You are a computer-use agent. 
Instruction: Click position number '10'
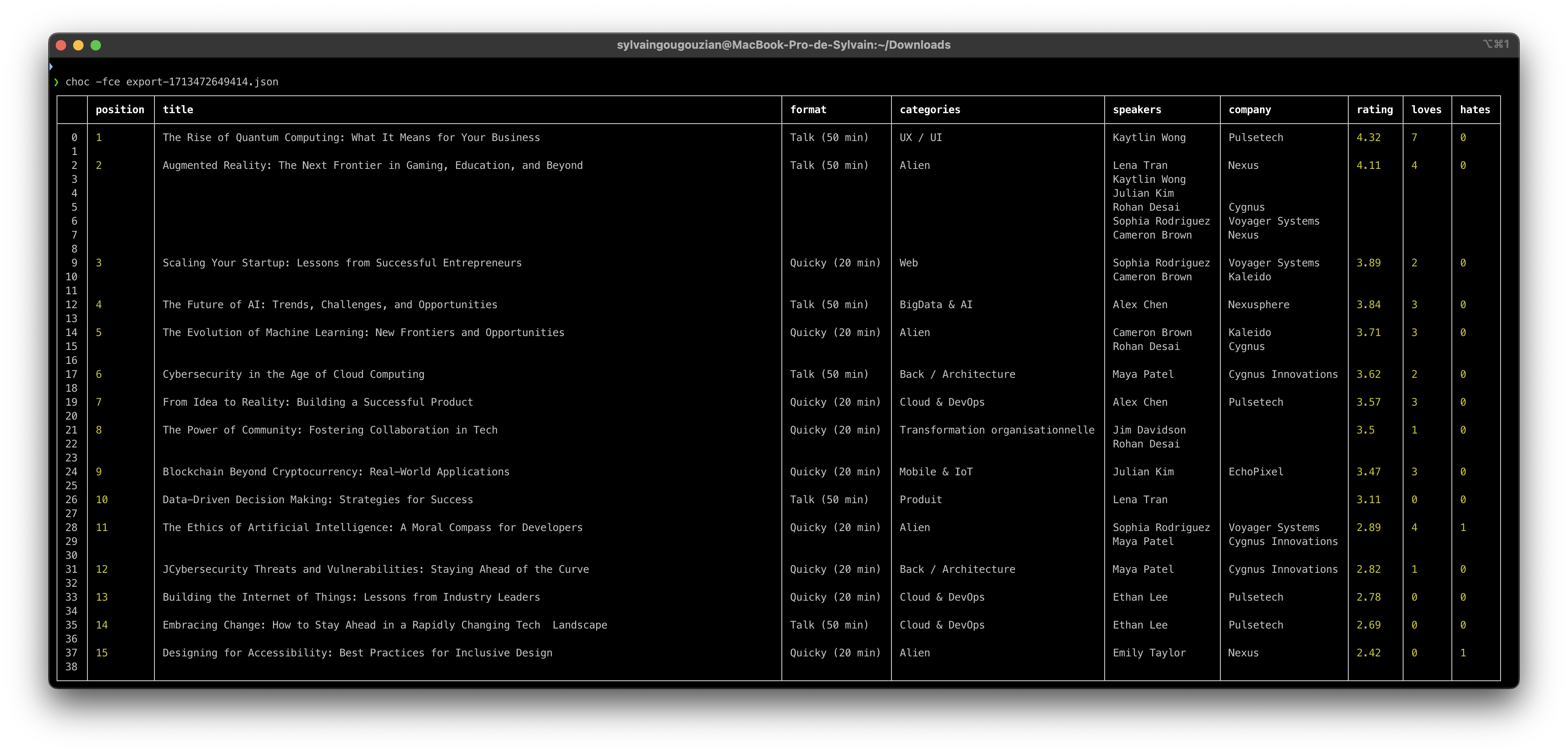tap(102, 500)
